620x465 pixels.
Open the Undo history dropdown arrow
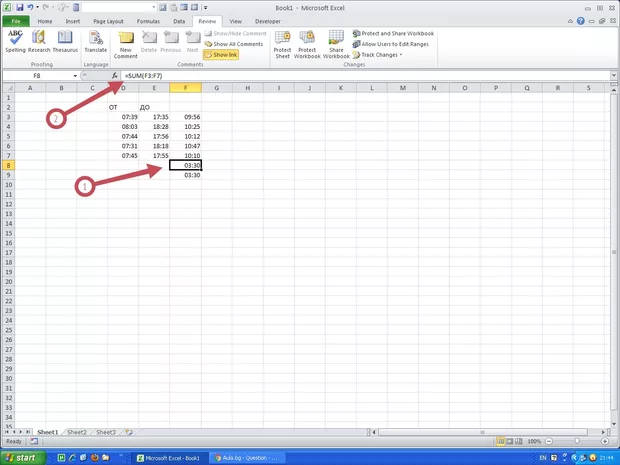click(x=37, y=8)
